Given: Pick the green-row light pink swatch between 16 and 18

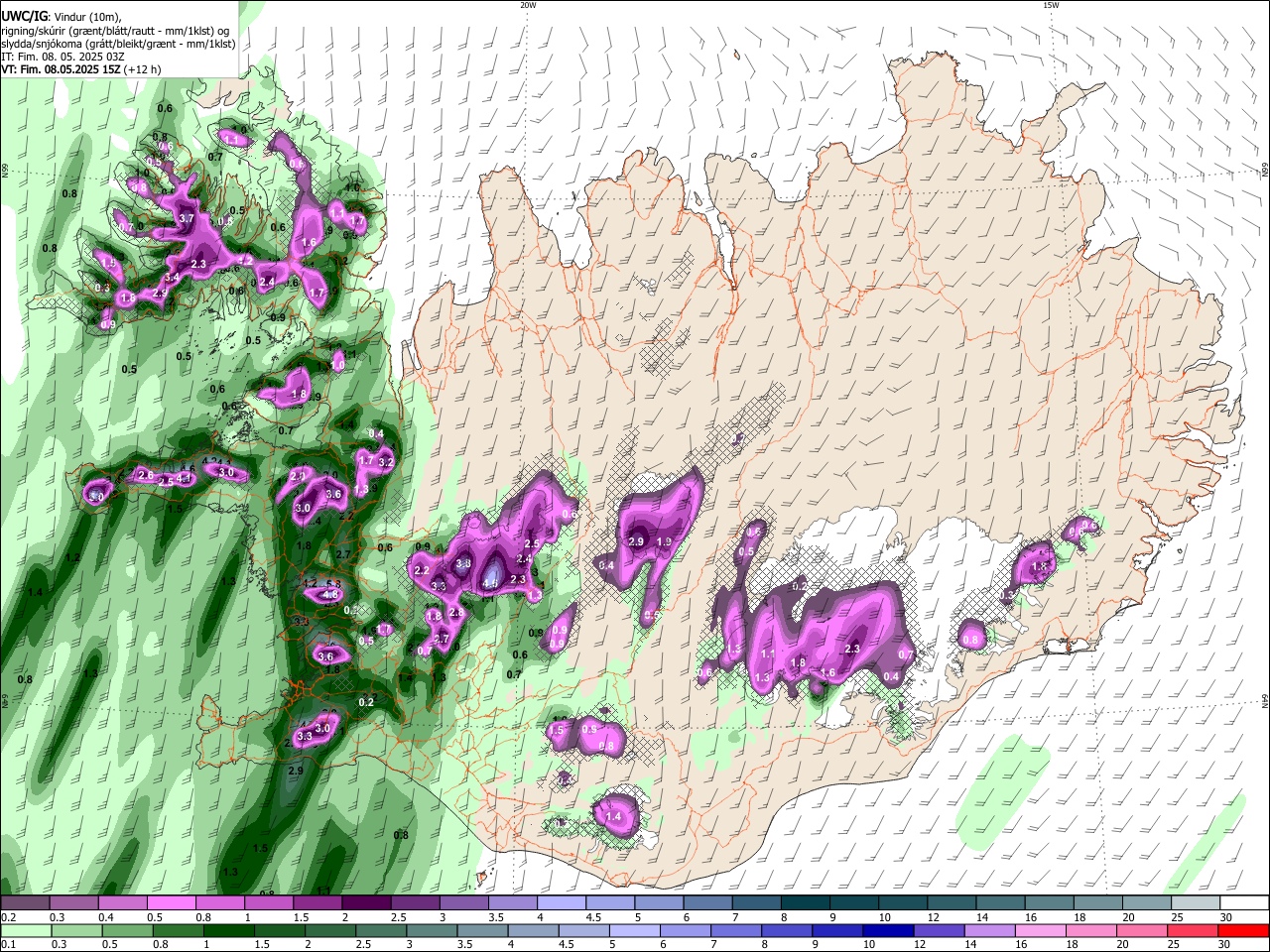Looking at the screenshot, I should coord(1041,931).
